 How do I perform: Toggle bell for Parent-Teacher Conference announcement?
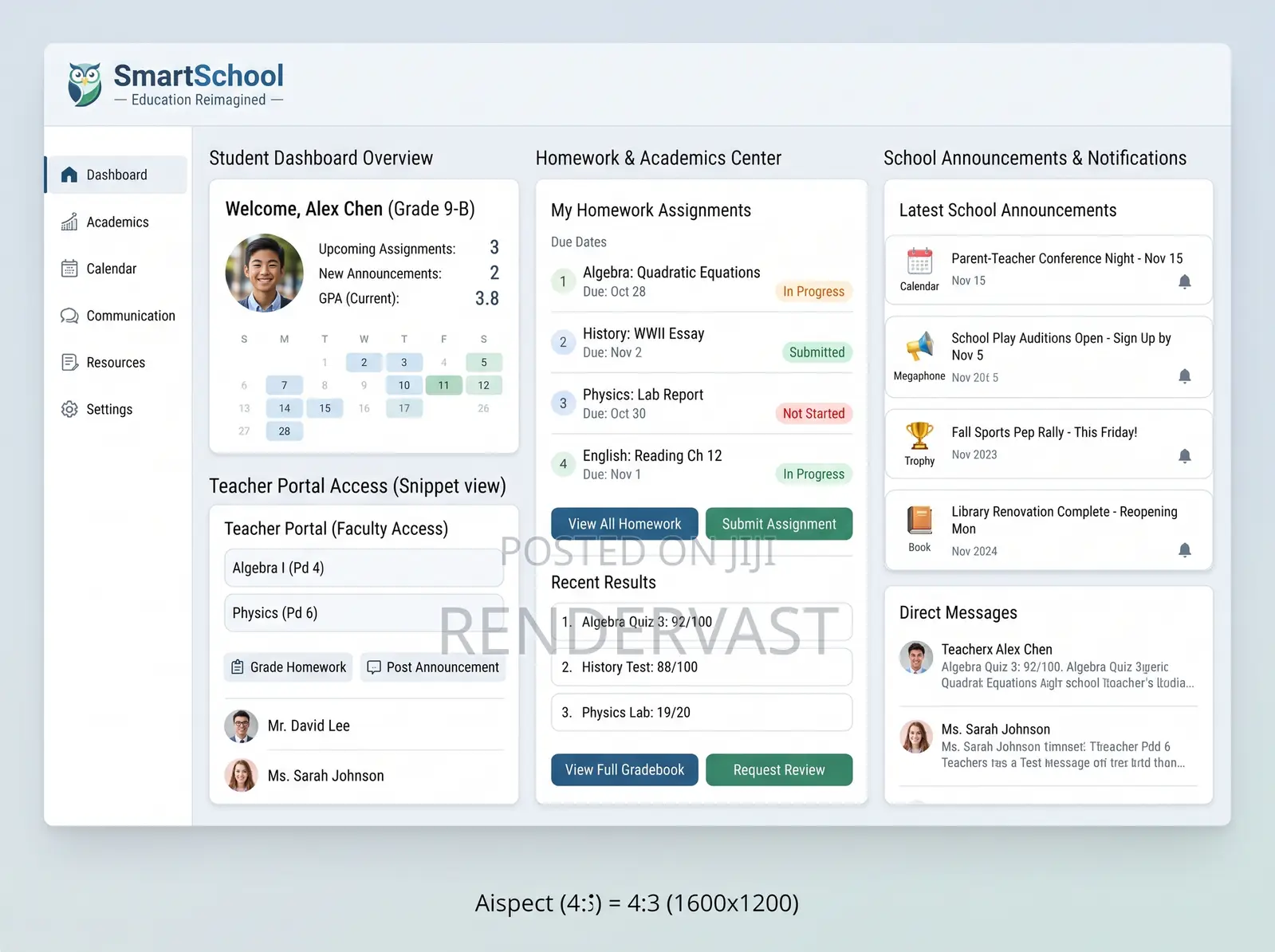coord(1185,281)
